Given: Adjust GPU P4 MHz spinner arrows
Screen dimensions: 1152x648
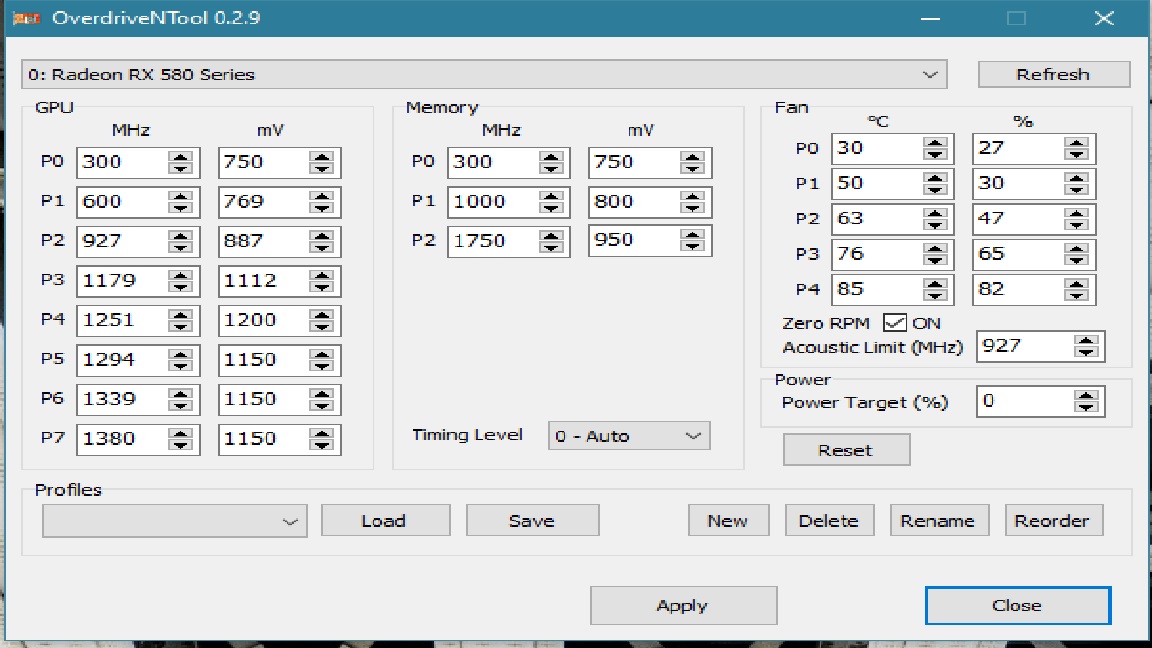Looking at the screenshot, I should pos(181,320).
